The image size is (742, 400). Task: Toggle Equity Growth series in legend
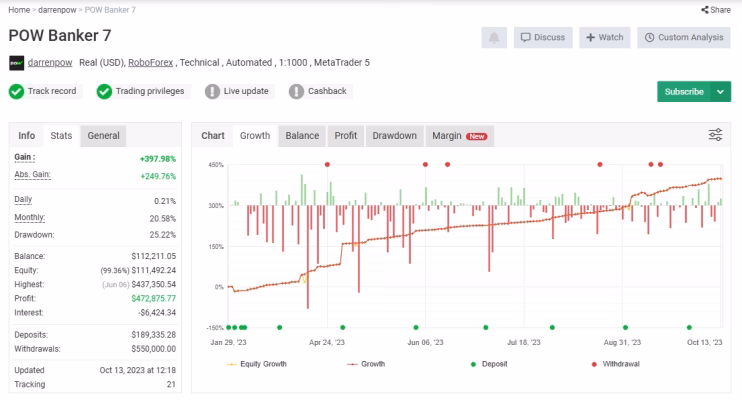(256, 364)
